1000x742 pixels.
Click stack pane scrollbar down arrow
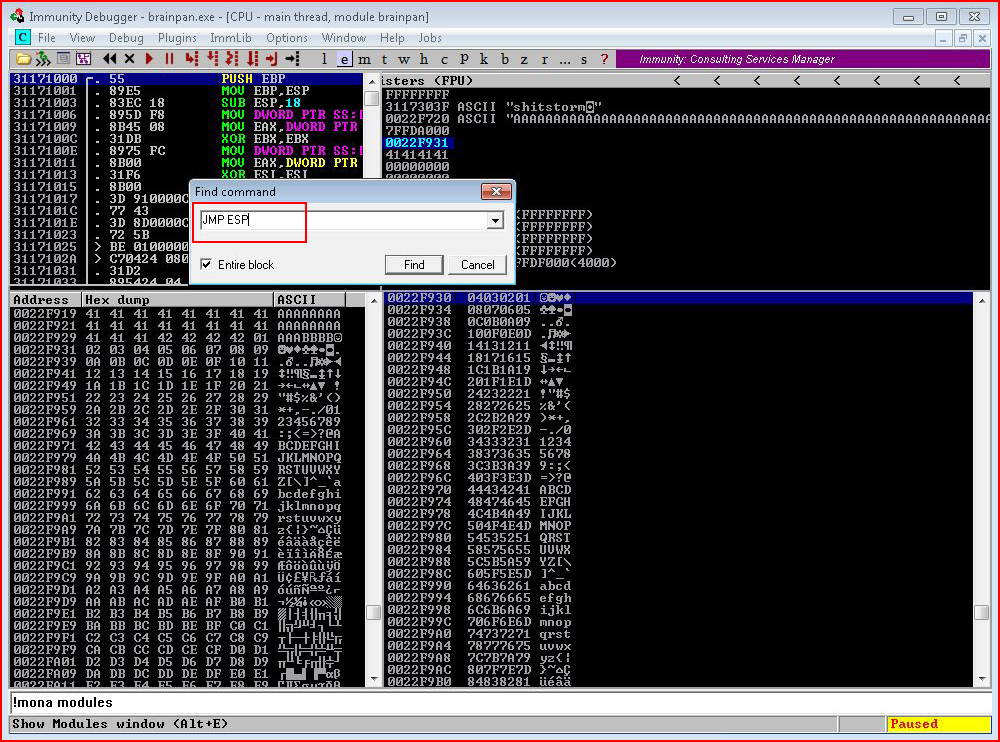pos(982,679)
